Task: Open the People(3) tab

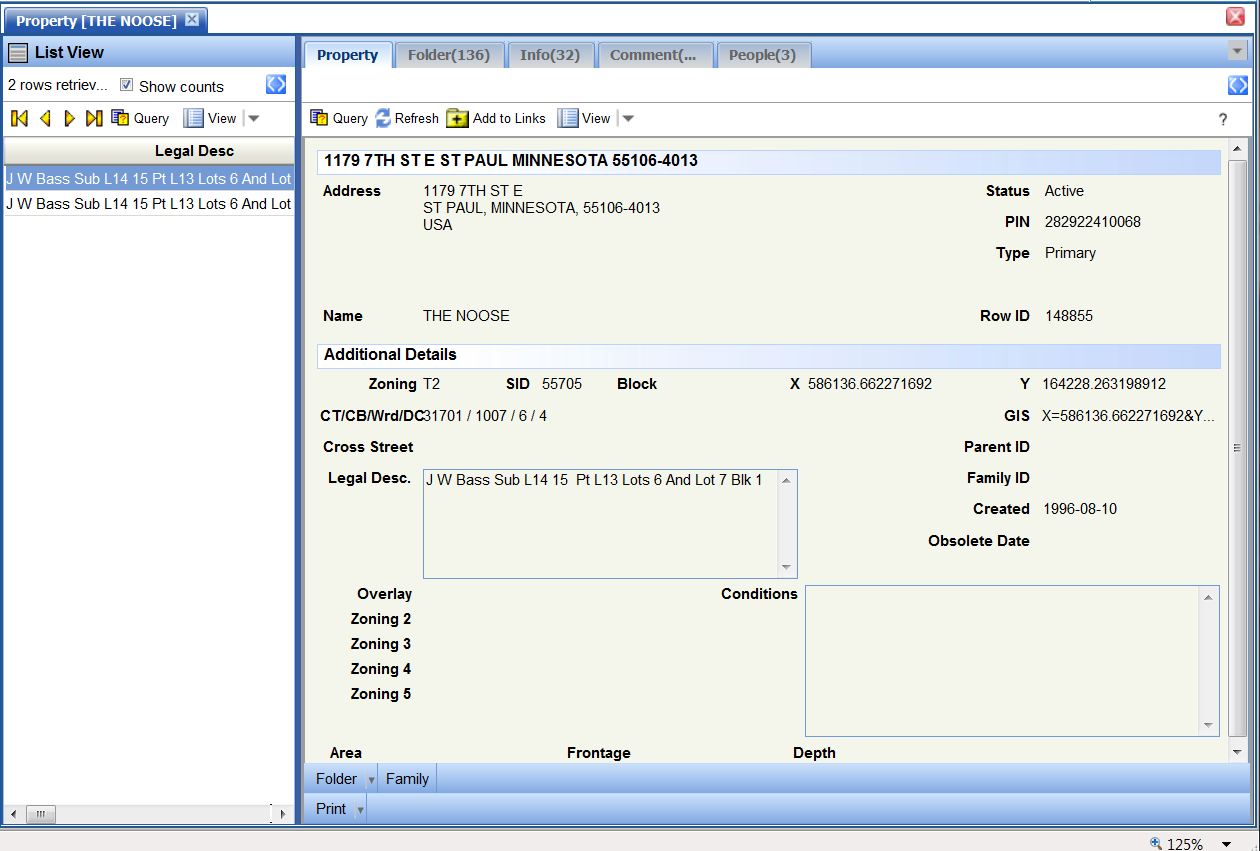Action: (x=762, y=55)
